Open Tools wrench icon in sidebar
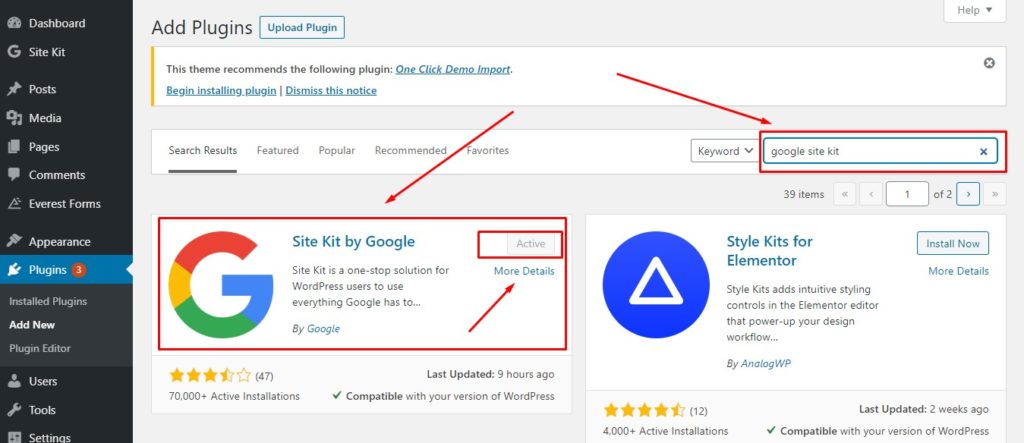Screen dimensions: 1024x443 click(x=14, y=410)
